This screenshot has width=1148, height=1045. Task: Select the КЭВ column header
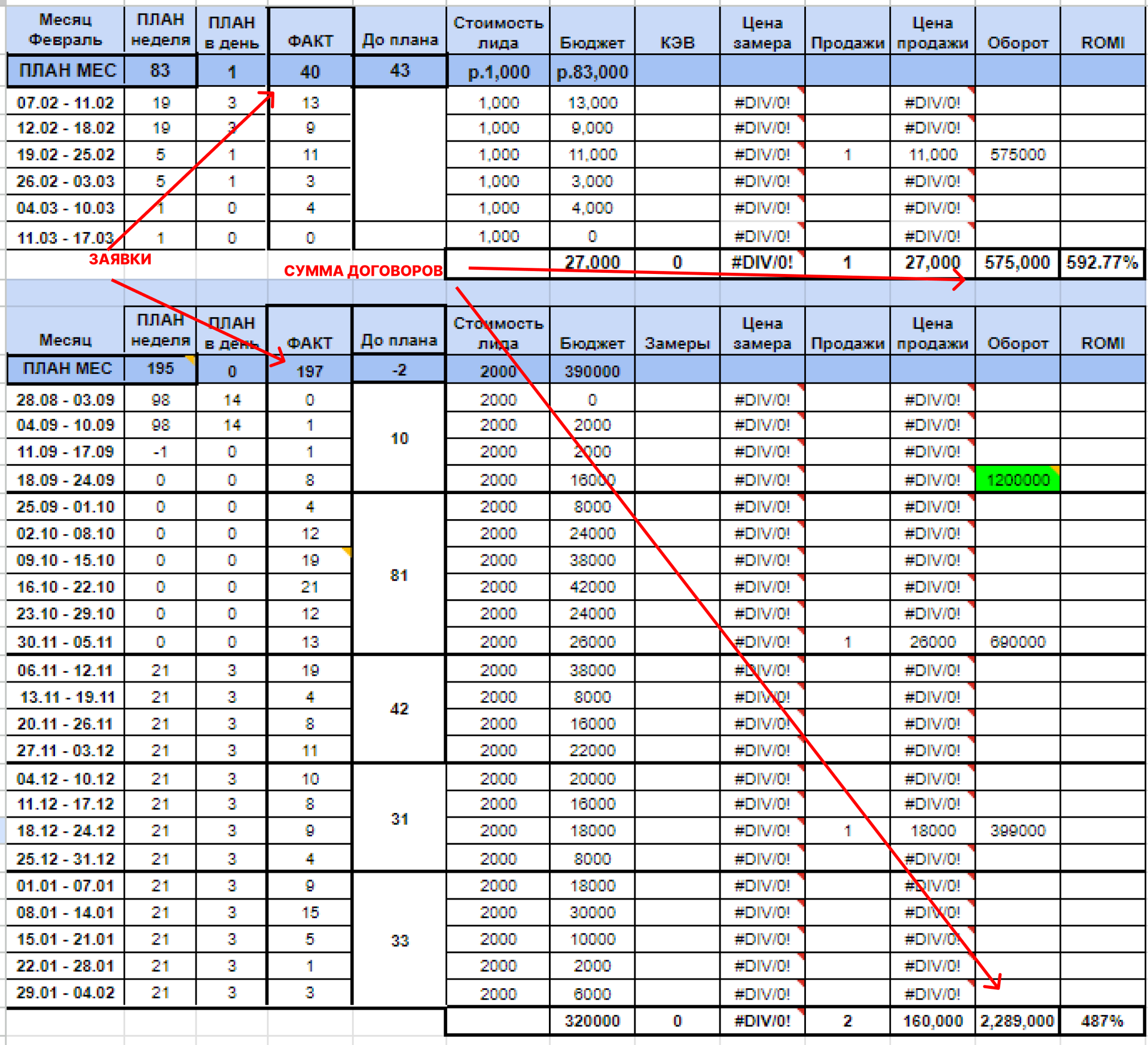tap(677, 42)
